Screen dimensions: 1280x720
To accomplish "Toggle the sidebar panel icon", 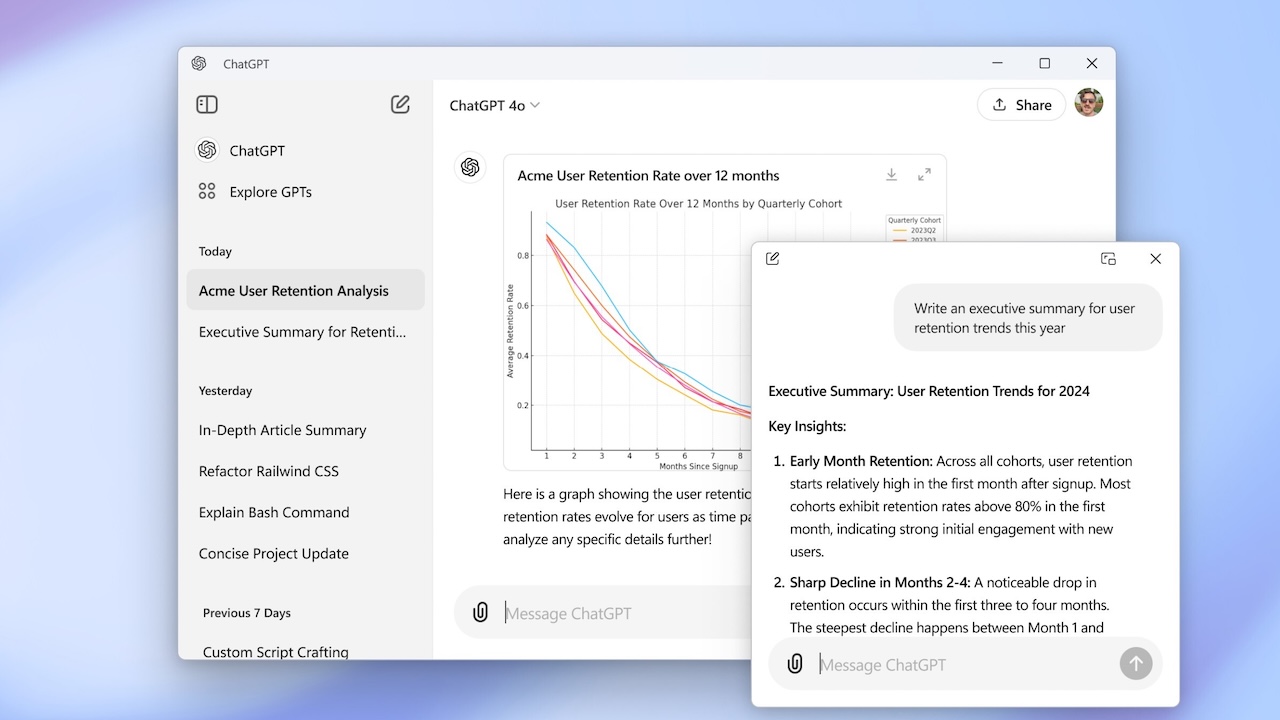I will point(207,105).
